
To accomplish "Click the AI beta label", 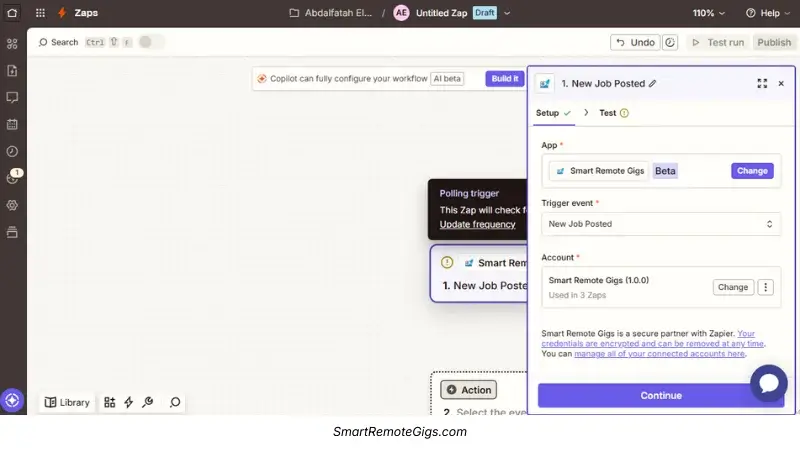I will [x=447, y=79].
